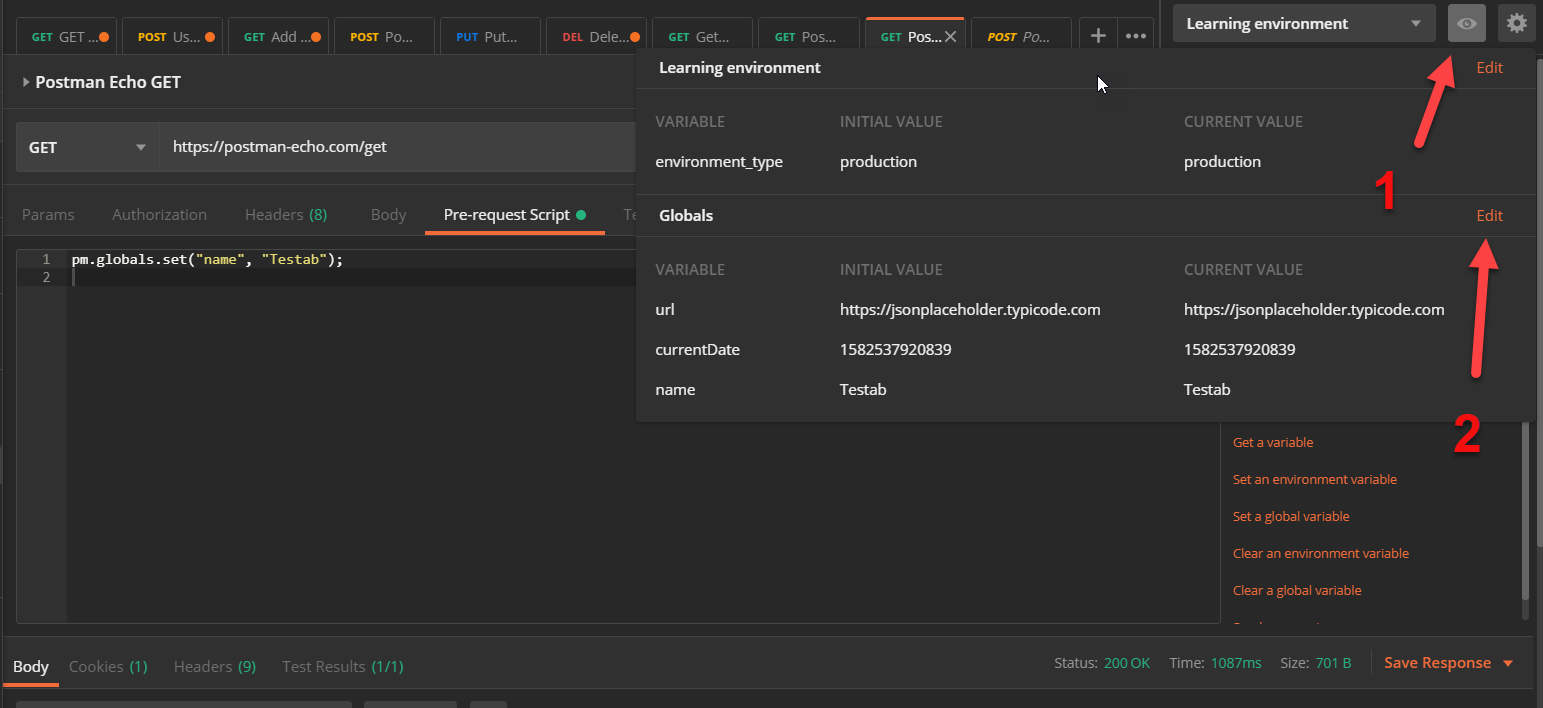Open the first GET GET... request tab
This screenshot has height=708, width=1543.
point(68,37)
